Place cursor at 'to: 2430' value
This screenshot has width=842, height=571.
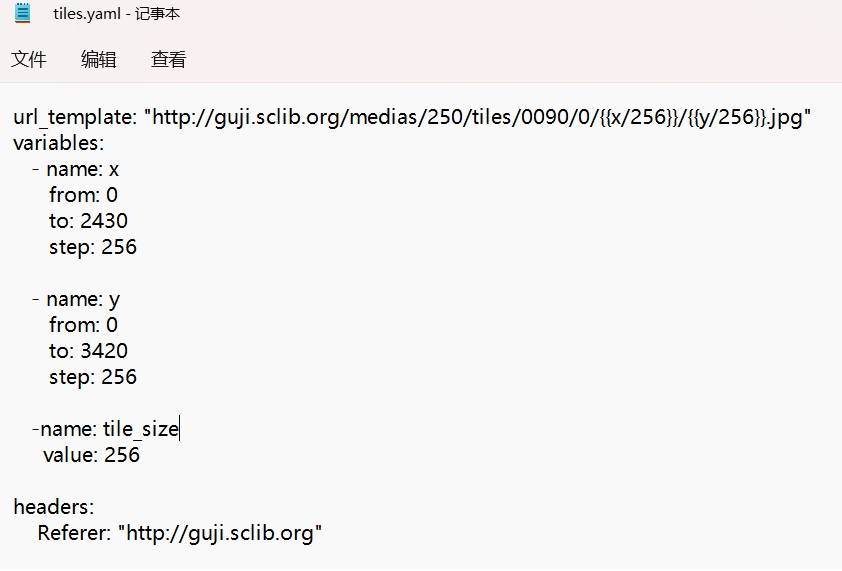click(x=104, y=221)
